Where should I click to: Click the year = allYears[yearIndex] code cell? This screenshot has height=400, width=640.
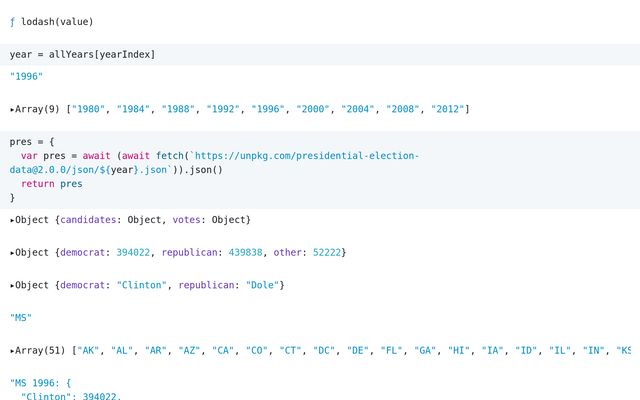(x=82, y=54)
